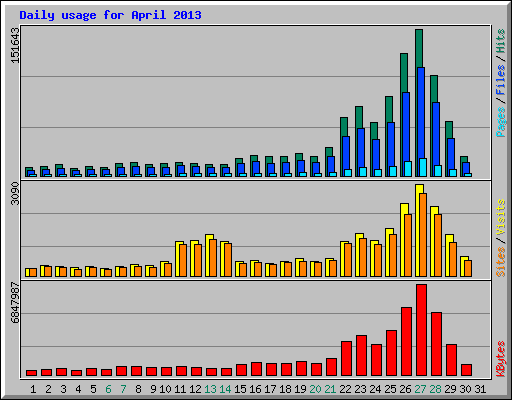Image resolution: width=512 pixels, height=400 pixels.
Task: Select day 29 on the x-axis
Action: (450, 389)
